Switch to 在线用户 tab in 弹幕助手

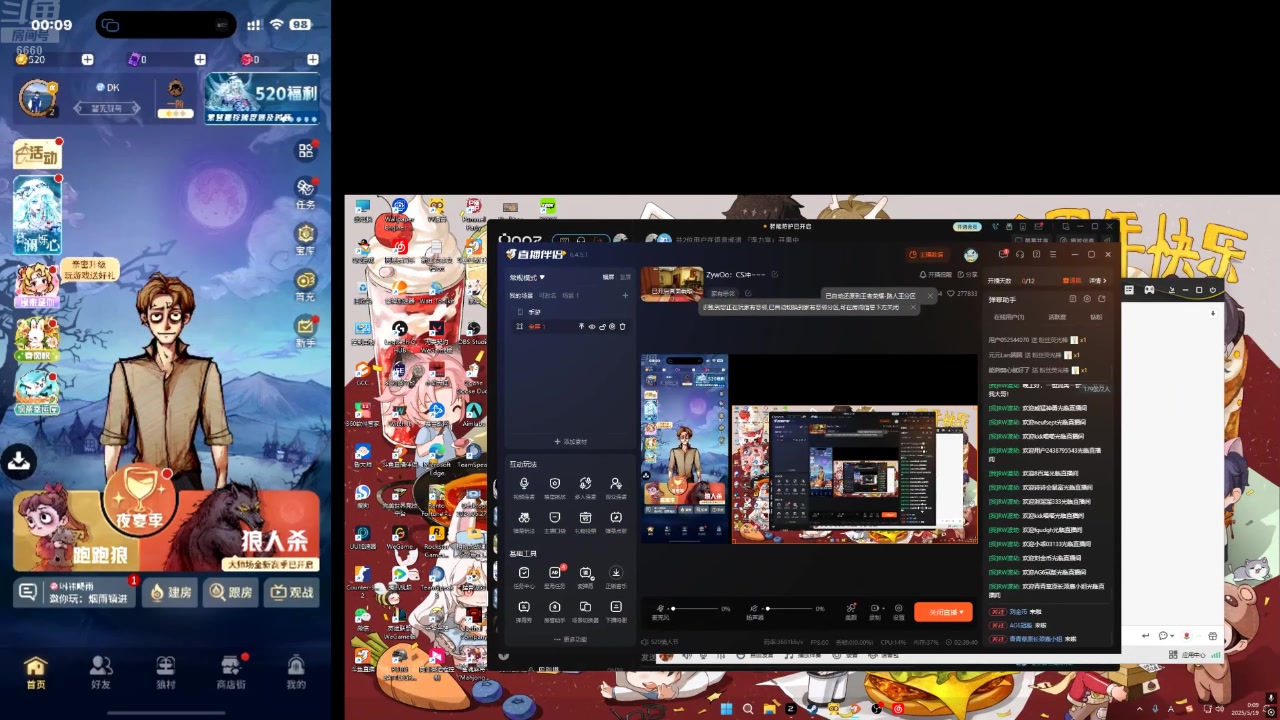tap(1008, 317)
